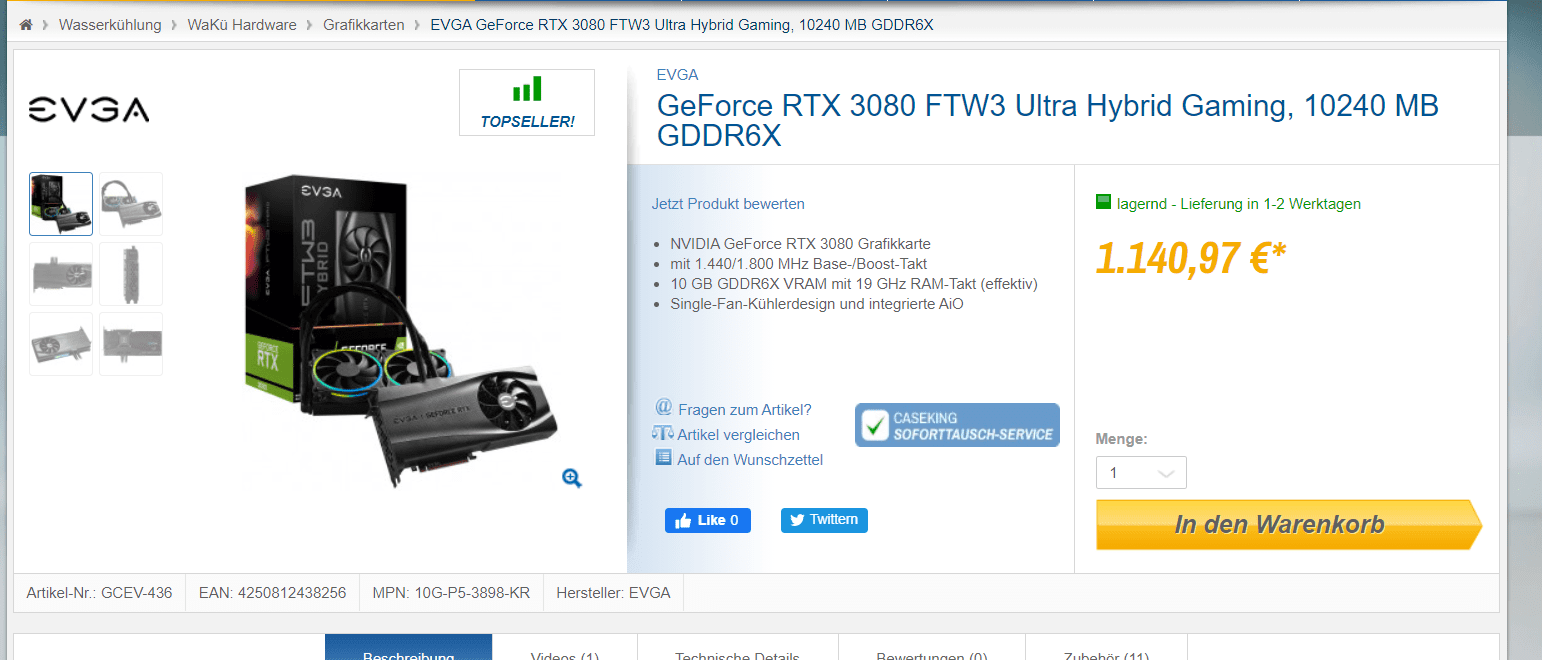1542x660 pixels.
Task: Click the Facebook Like button
Action: (x=708, y=520)
